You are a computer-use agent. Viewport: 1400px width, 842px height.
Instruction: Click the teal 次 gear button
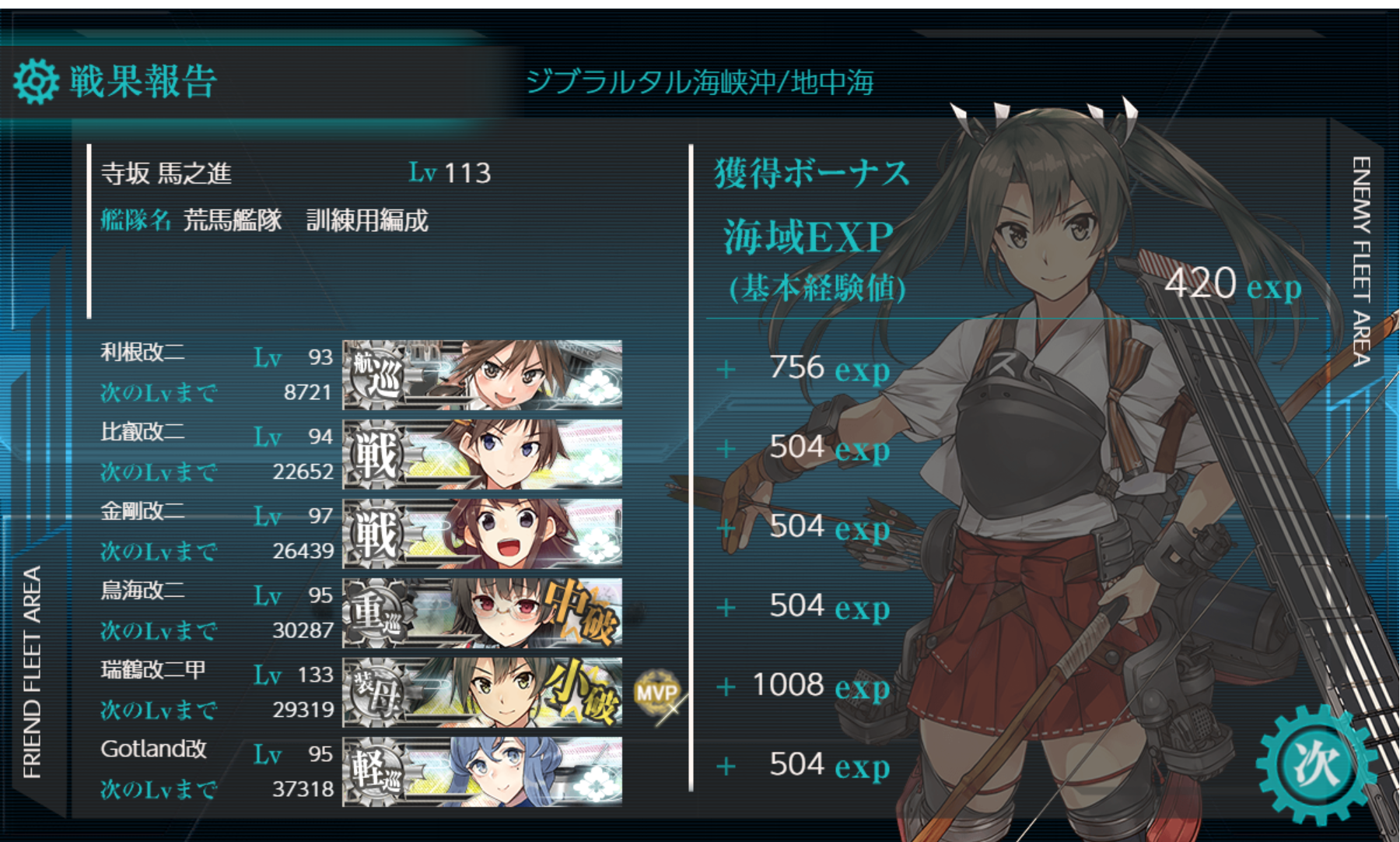pyautogui.click(x=1316, y=764)
